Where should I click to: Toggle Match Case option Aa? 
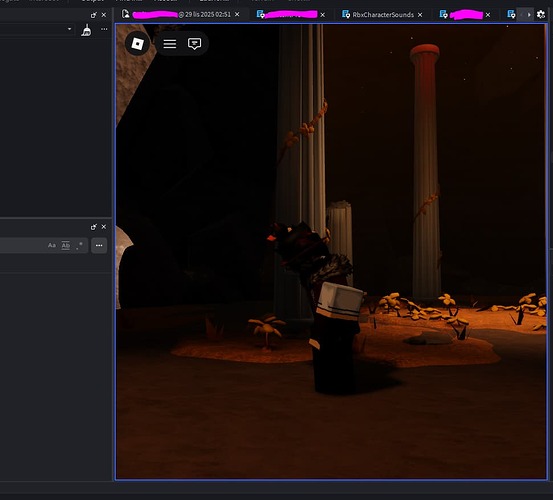pyautogui.click(x=51, y=245)
